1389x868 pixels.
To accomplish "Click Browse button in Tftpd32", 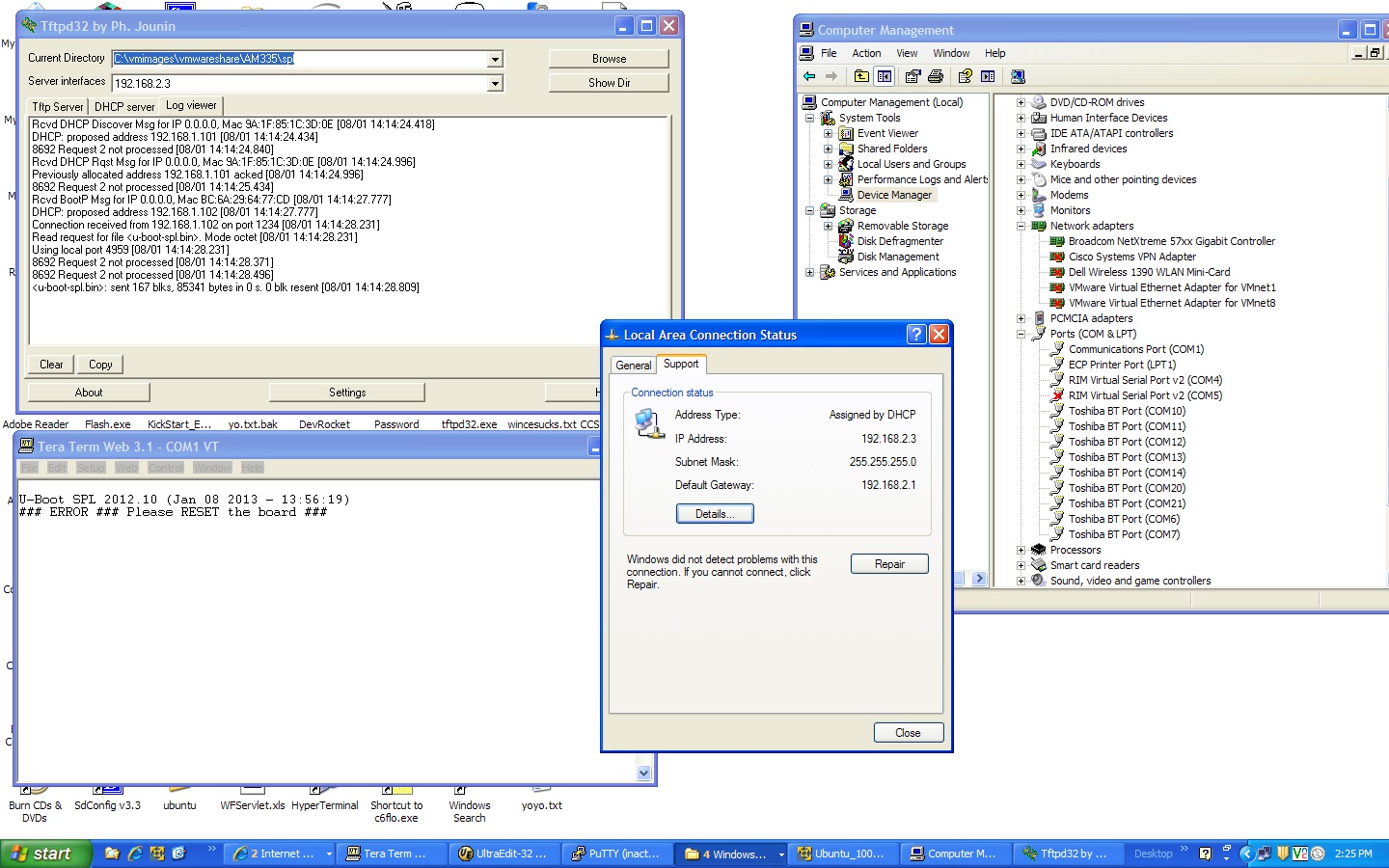I will (609, 59).
